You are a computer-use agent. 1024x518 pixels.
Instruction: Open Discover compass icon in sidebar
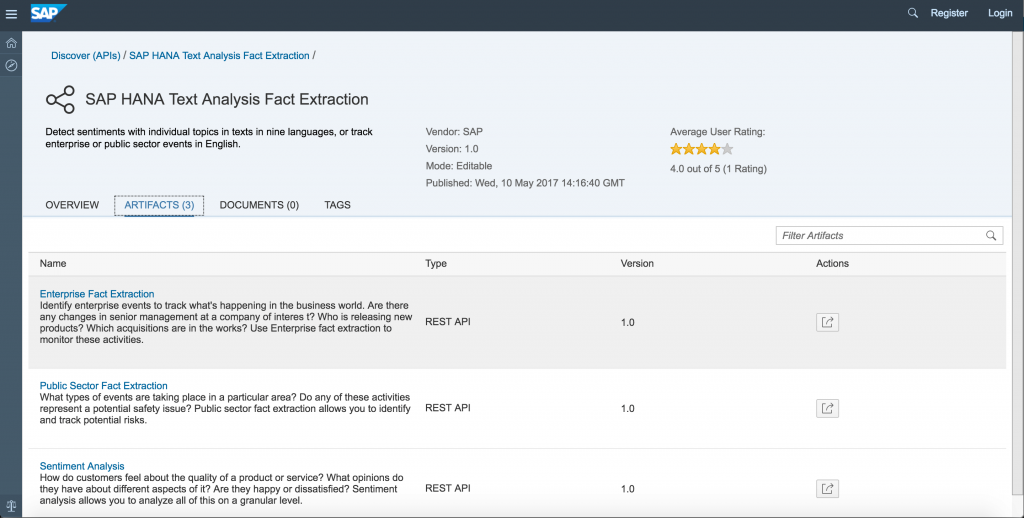tap(11, 65)
